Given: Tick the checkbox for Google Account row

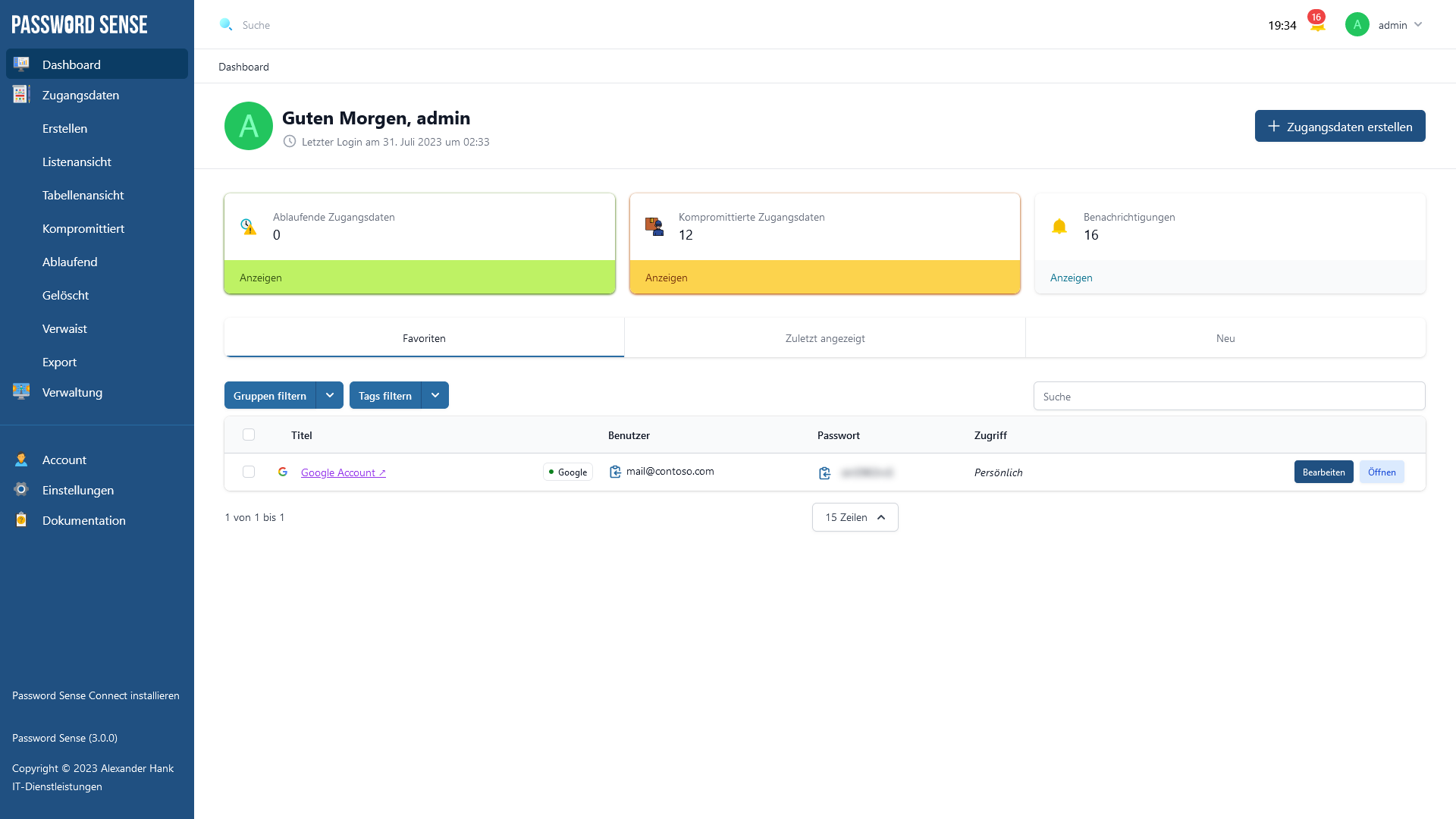Looking at the screenshot, I should coord(249,472).
